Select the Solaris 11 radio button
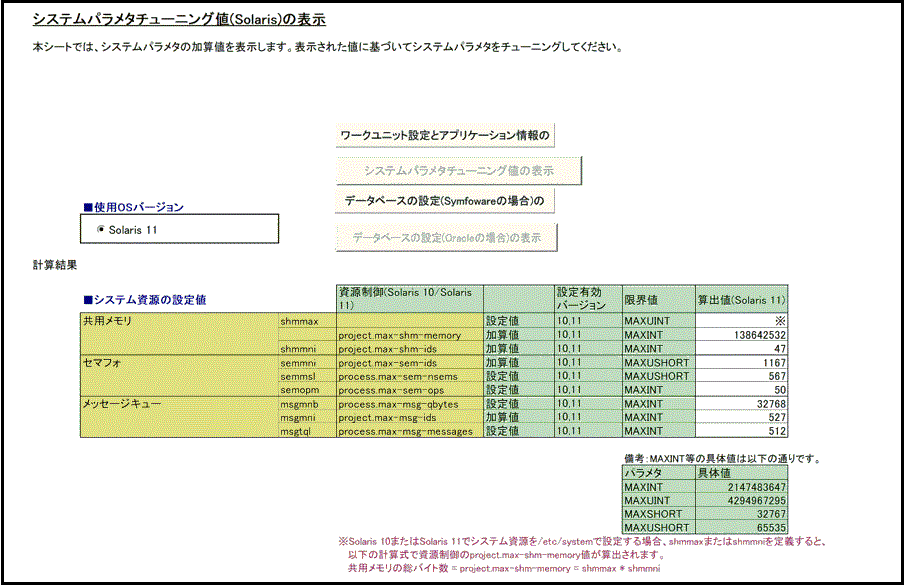The height and width of the screenshot is (586, 904). coord(101,230)
